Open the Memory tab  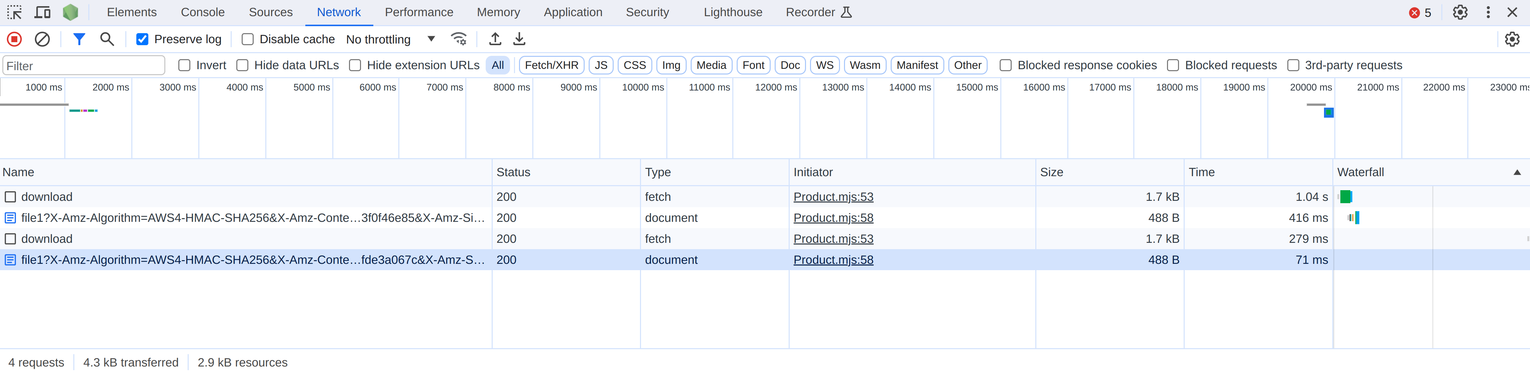[x=498, y=12]
